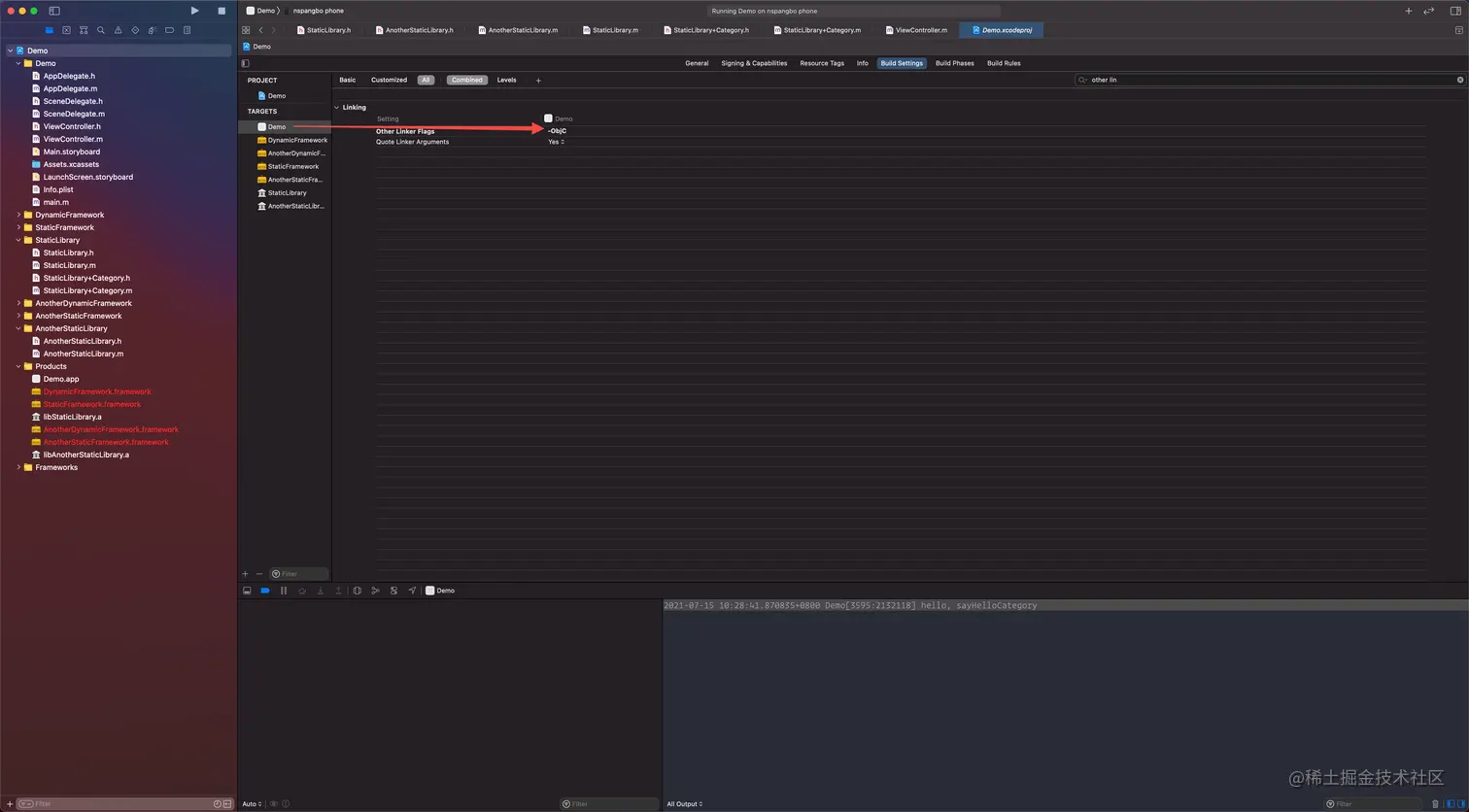Open the Find navigator magnifier
Viewport: 1469px width, 812px height.
(101, 30)
